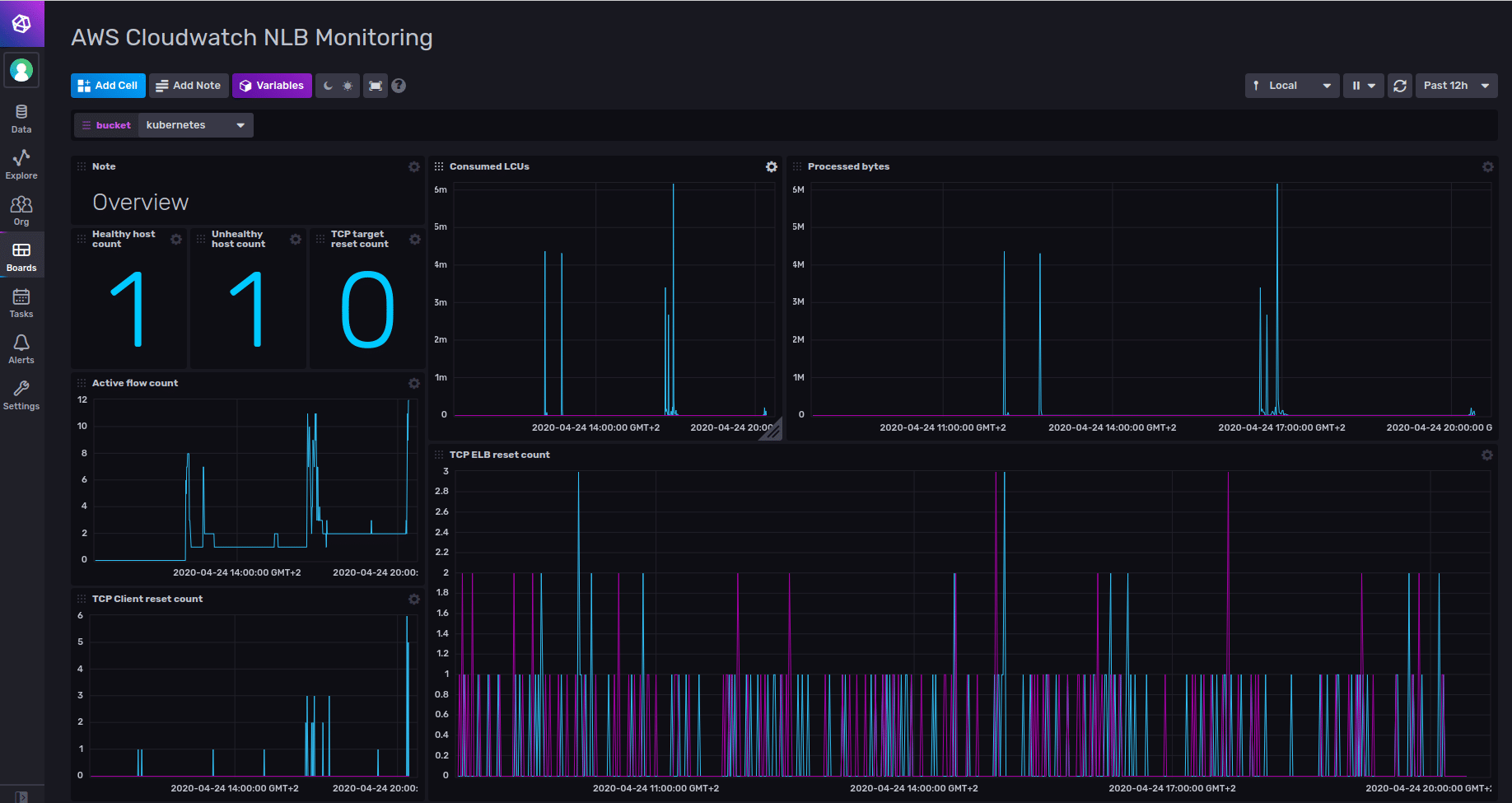Pause auto-refresh with the pause button
This screenshot has height=803, width=1512.
[x=1356, y=85]
